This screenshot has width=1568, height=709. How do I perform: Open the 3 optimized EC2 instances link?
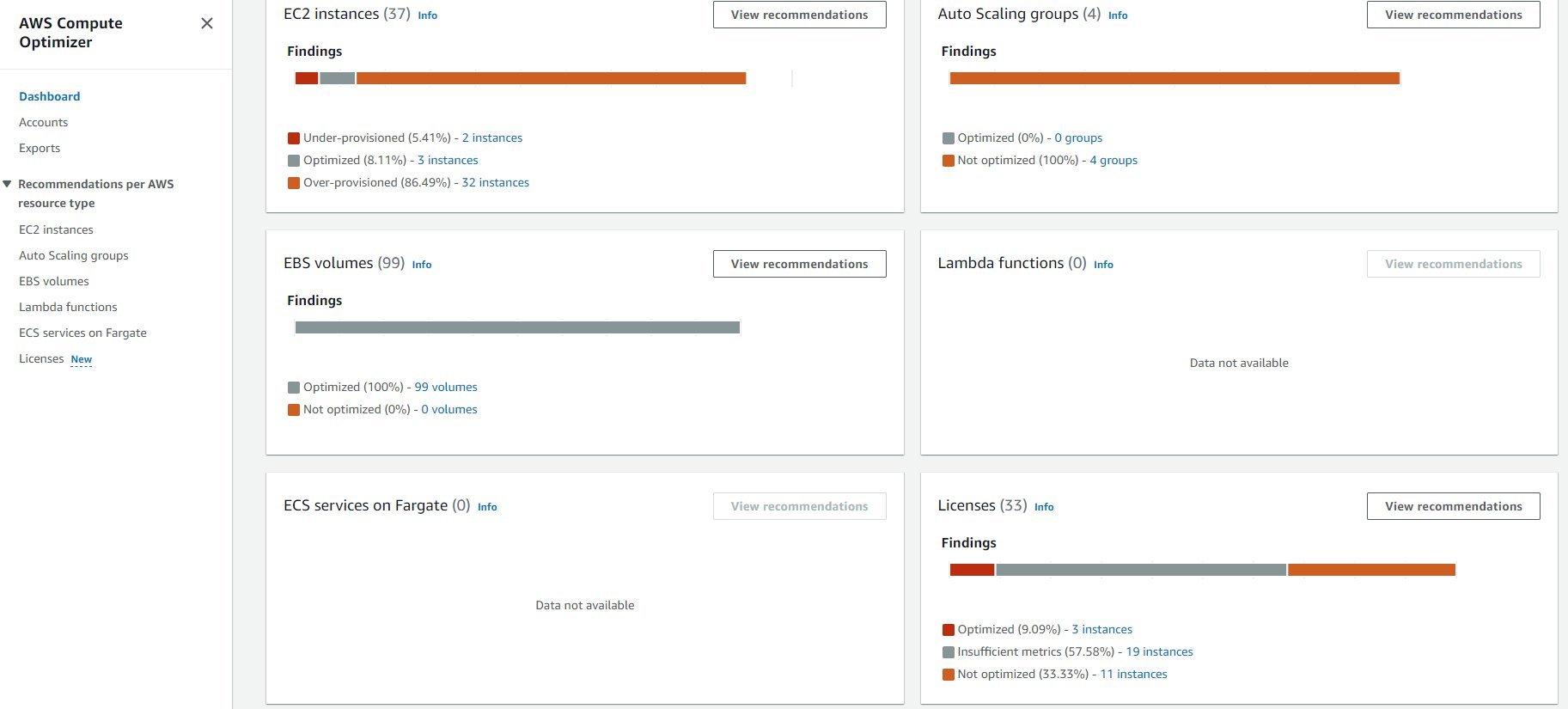[x=448, y=160]
